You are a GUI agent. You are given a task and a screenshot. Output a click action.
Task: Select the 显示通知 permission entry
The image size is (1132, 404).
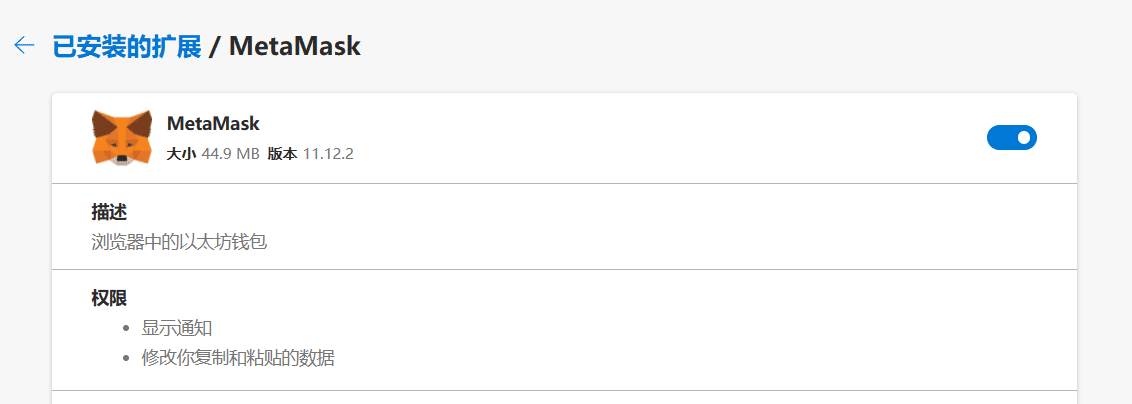point(177,328)
